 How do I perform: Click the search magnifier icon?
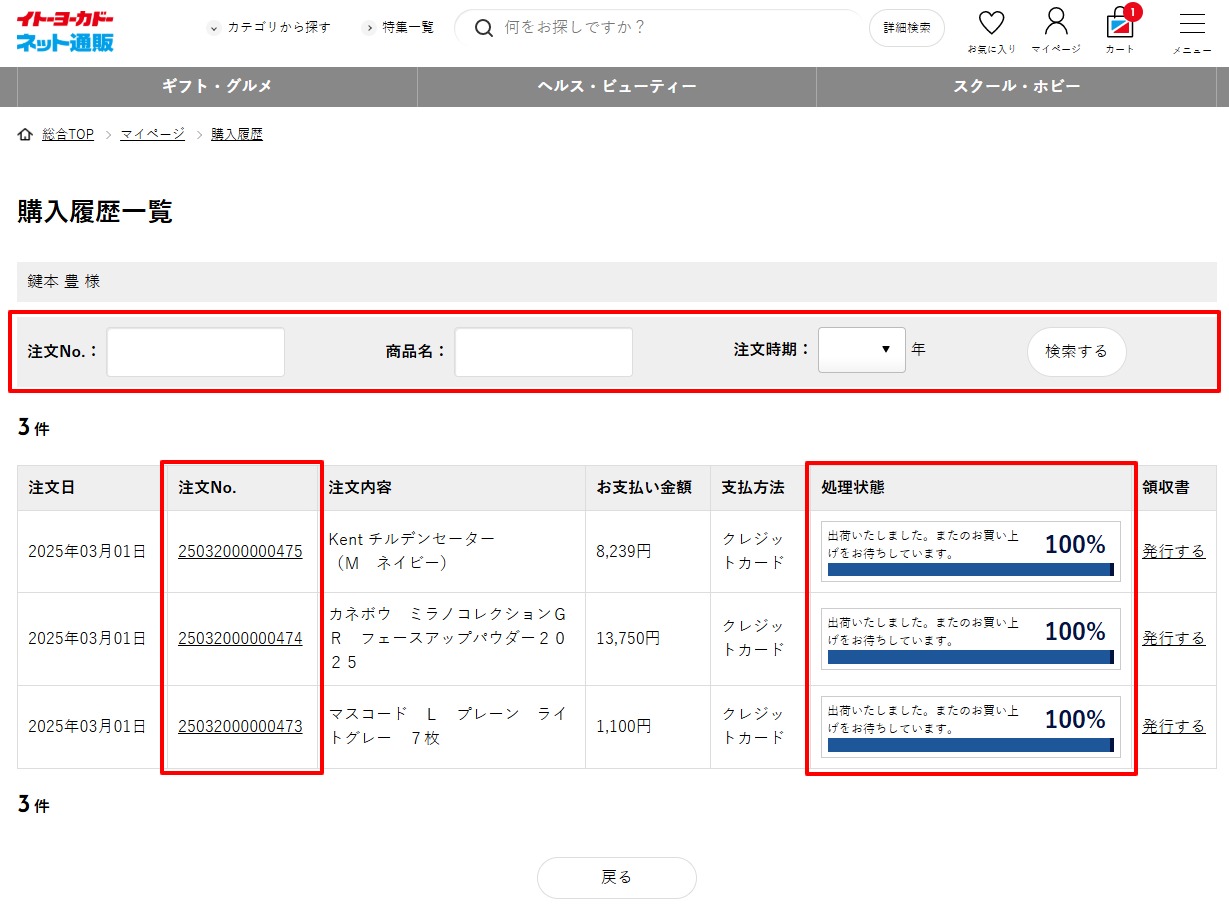click(x=484, y=28)
